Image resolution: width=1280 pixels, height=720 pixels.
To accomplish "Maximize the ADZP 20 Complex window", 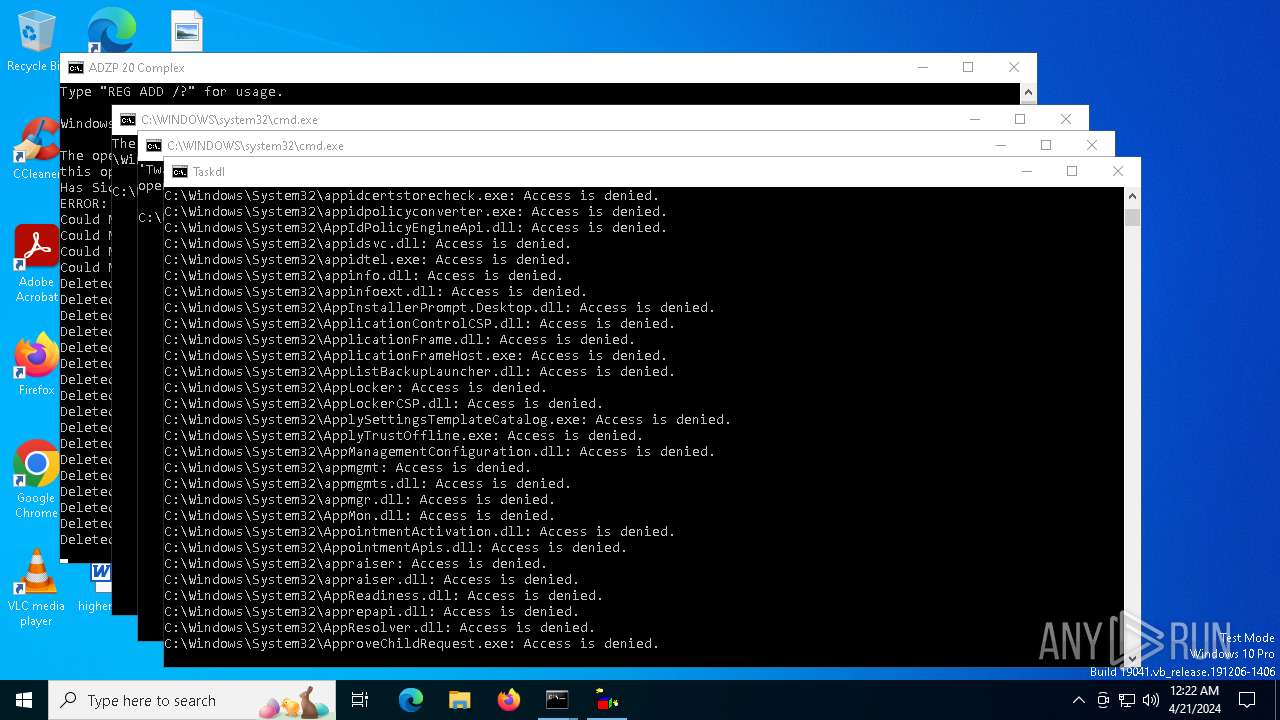I will coord(968,67).
